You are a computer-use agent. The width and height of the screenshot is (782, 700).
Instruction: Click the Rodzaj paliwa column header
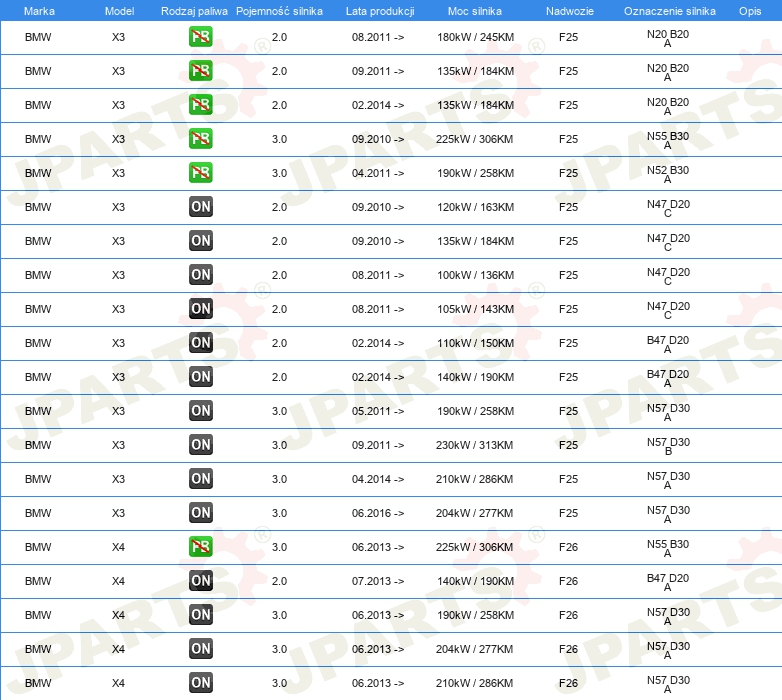pos(194,11)
